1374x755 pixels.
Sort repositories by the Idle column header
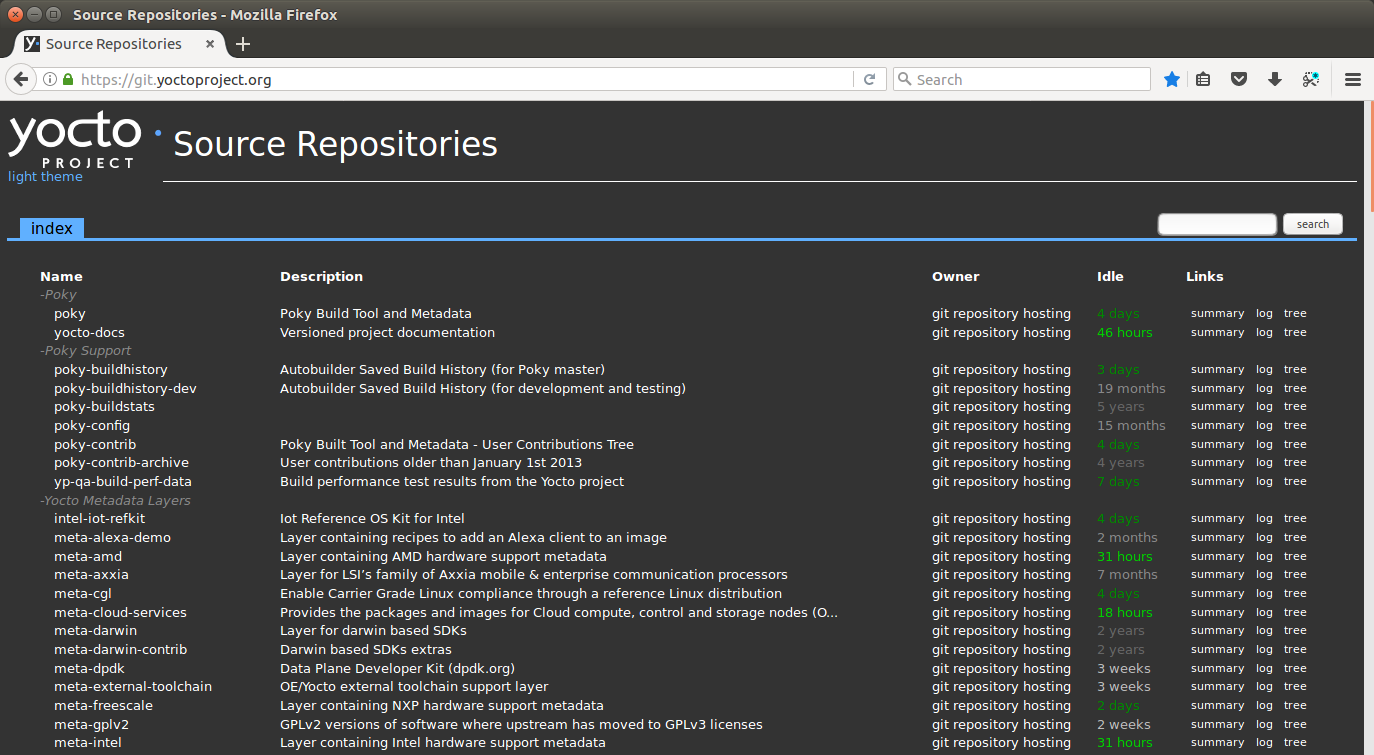1110,277
